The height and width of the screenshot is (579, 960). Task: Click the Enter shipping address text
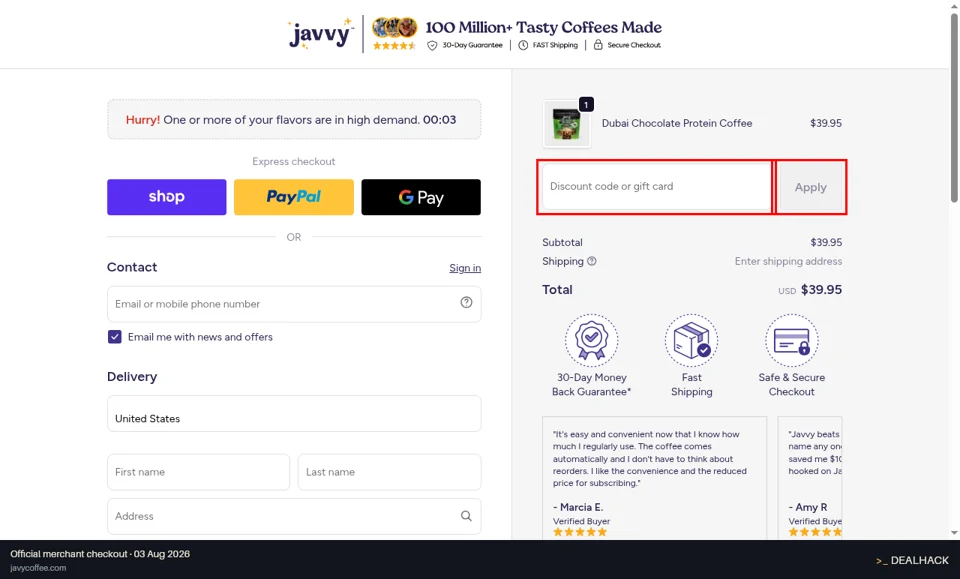[x=789, y=261]
